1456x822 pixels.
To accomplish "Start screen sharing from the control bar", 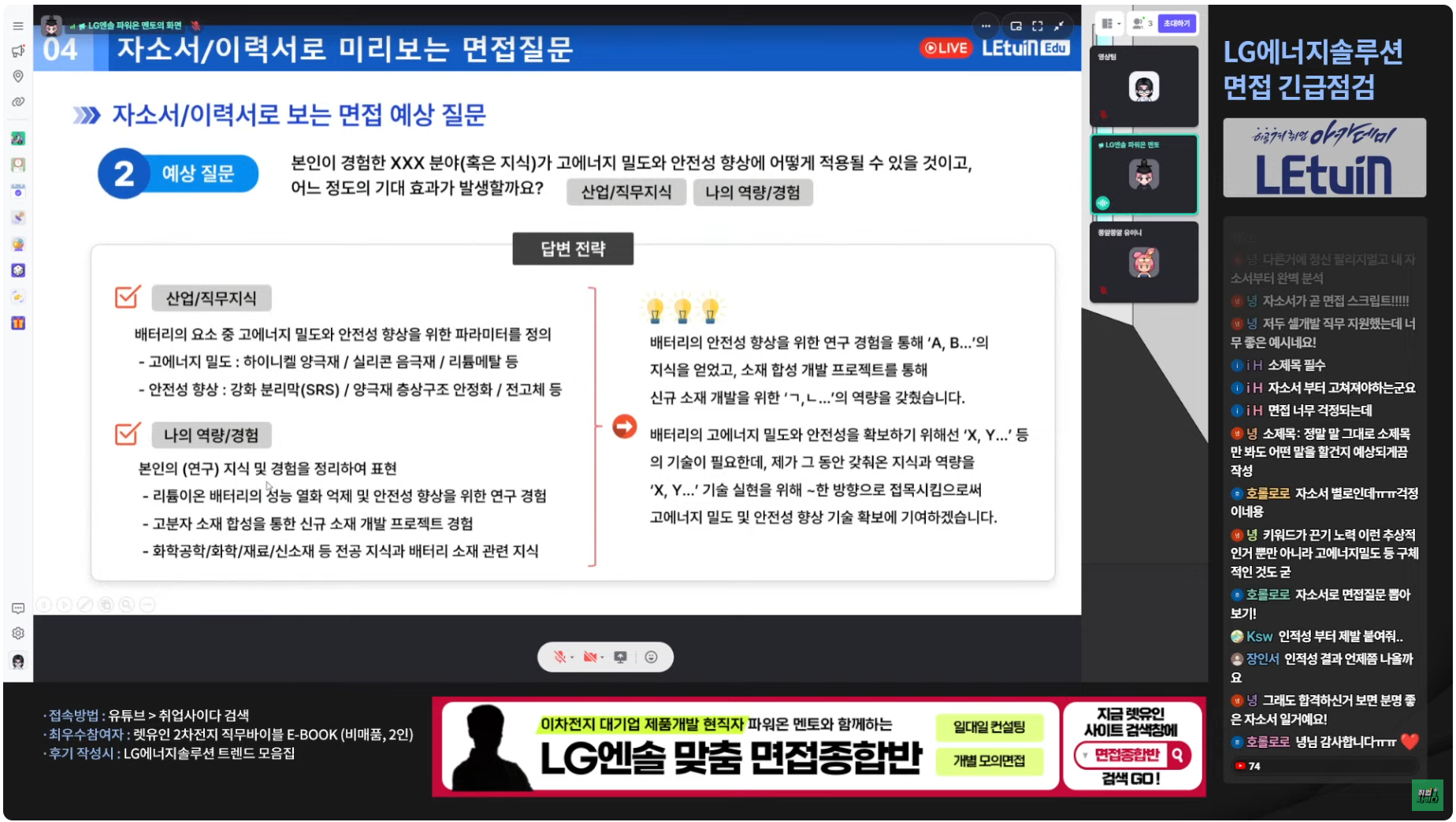I will pyautogui.click(x=621, y=657).
